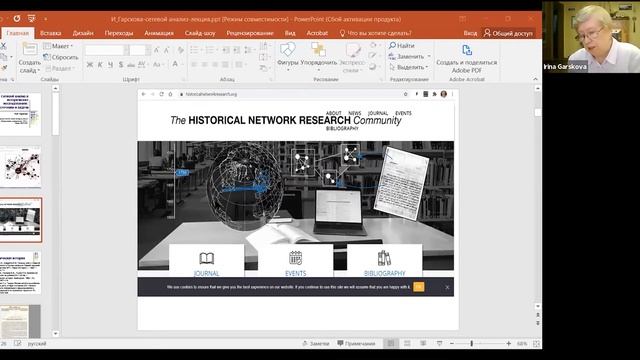The width and height of the screenshot is (640, 360).
Task: Click zoom out minus button
Action: (452, 344)
